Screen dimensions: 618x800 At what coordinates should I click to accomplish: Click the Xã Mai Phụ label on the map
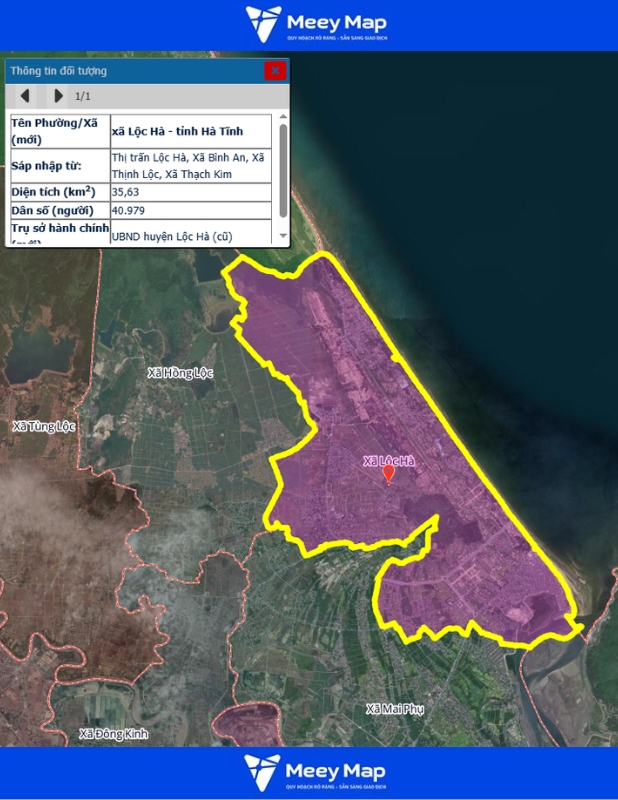point(395,709)
